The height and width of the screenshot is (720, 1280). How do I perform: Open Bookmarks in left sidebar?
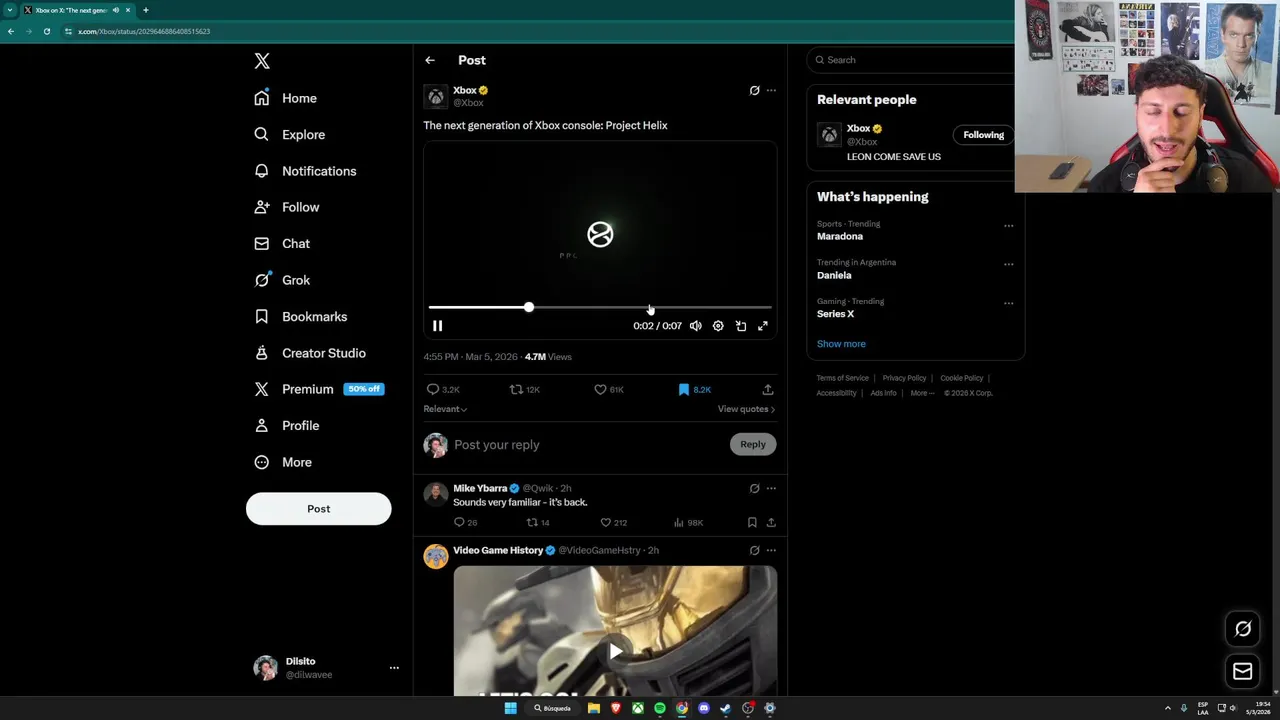(300, 316)
